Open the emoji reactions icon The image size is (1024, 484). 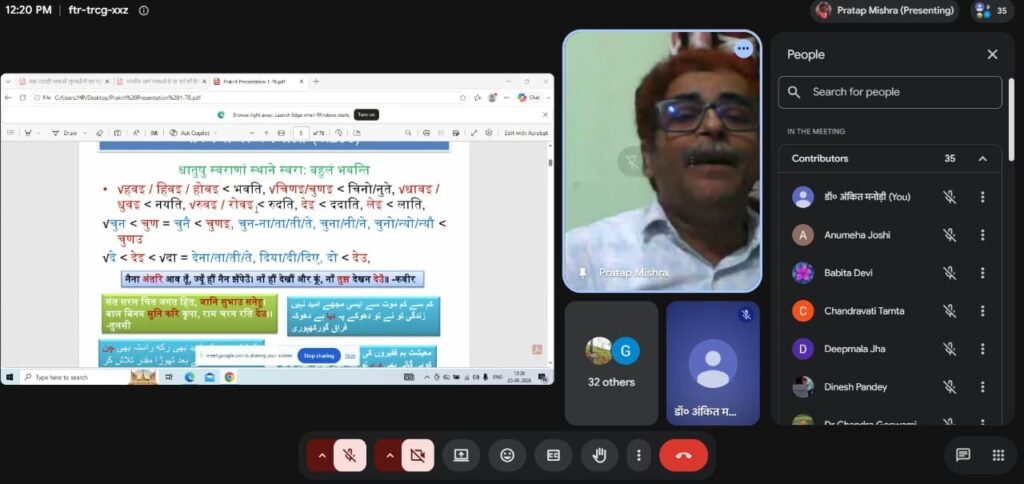pyautogui.click(x=507, y=455)
